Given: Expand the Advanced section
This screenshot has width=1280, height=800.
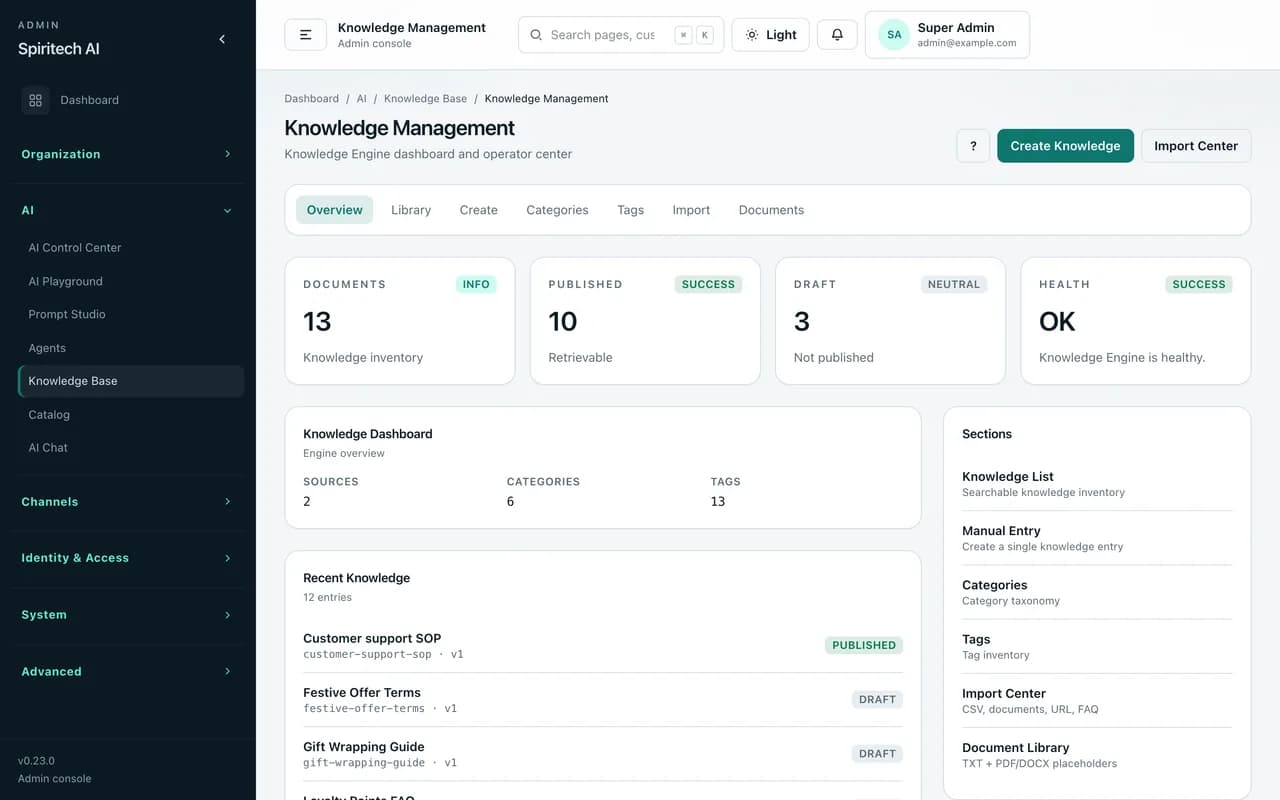Looking at the screenshot, I should (128, 672).
